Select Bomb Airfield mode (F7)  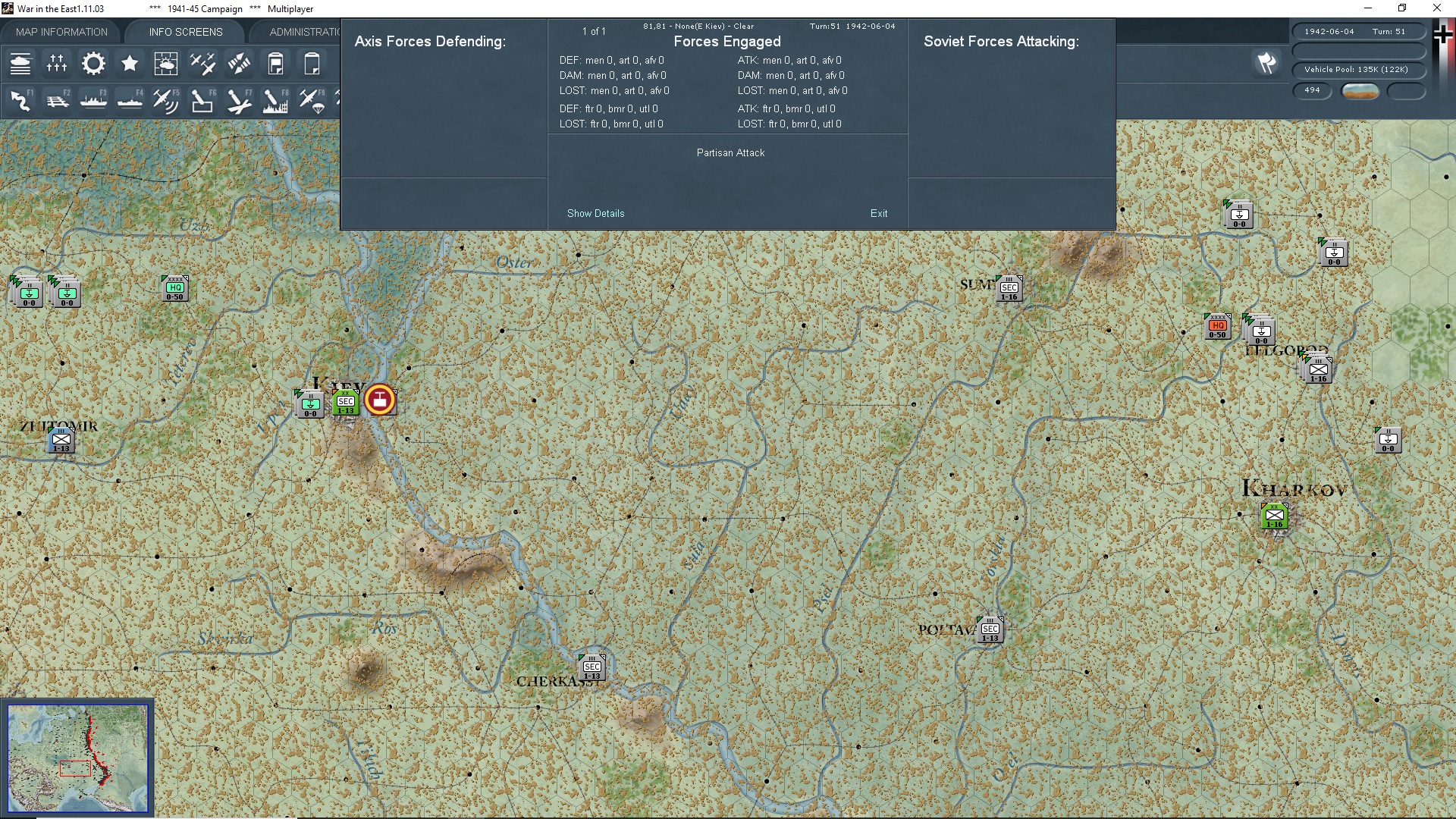[239, 101]
